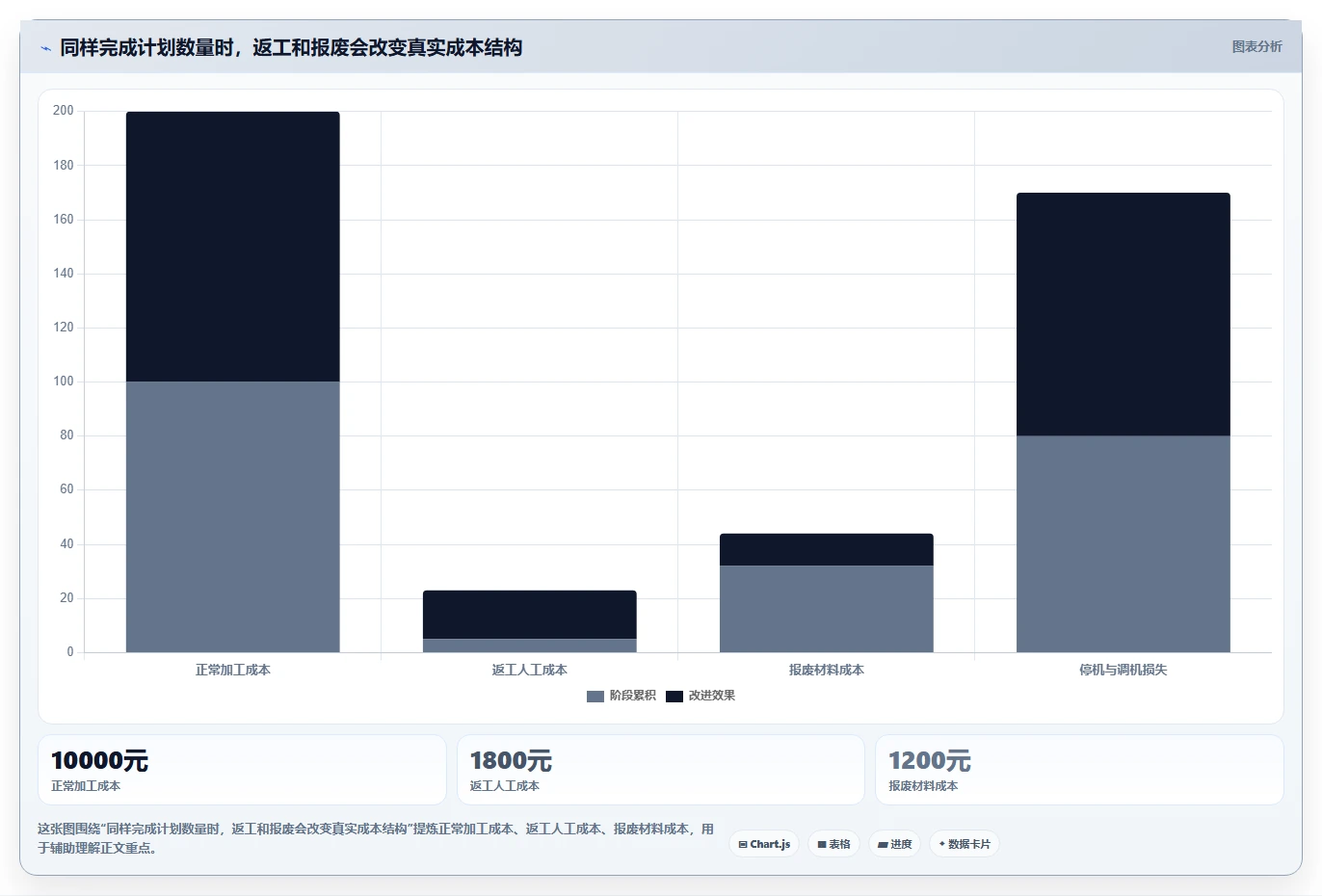Click the 10000元 card value
The width and height of the screenshot is (1322, 896).
[99, 761]
